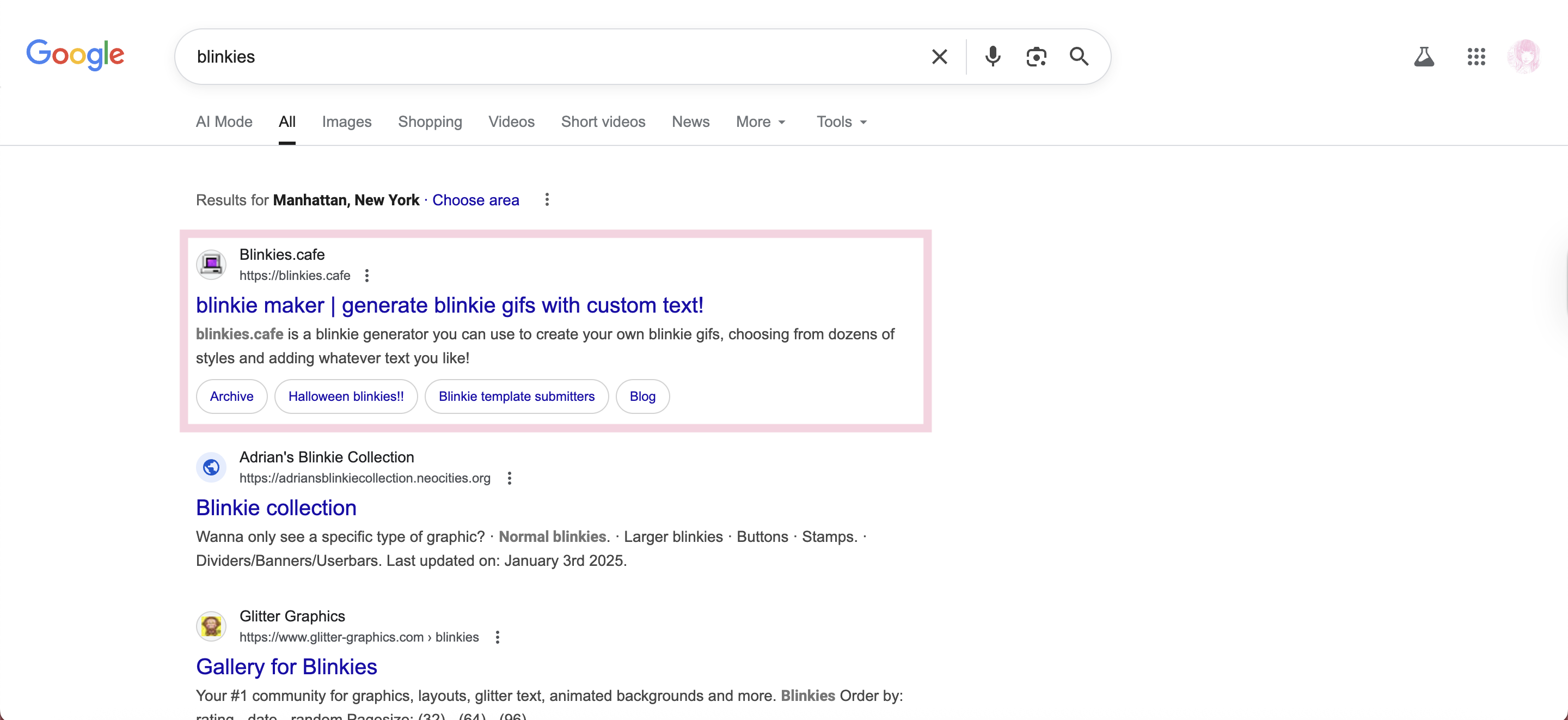Open the three-dot menu beside blinkies.cafe URL
1568x720 pixels.
pos(367,276)
